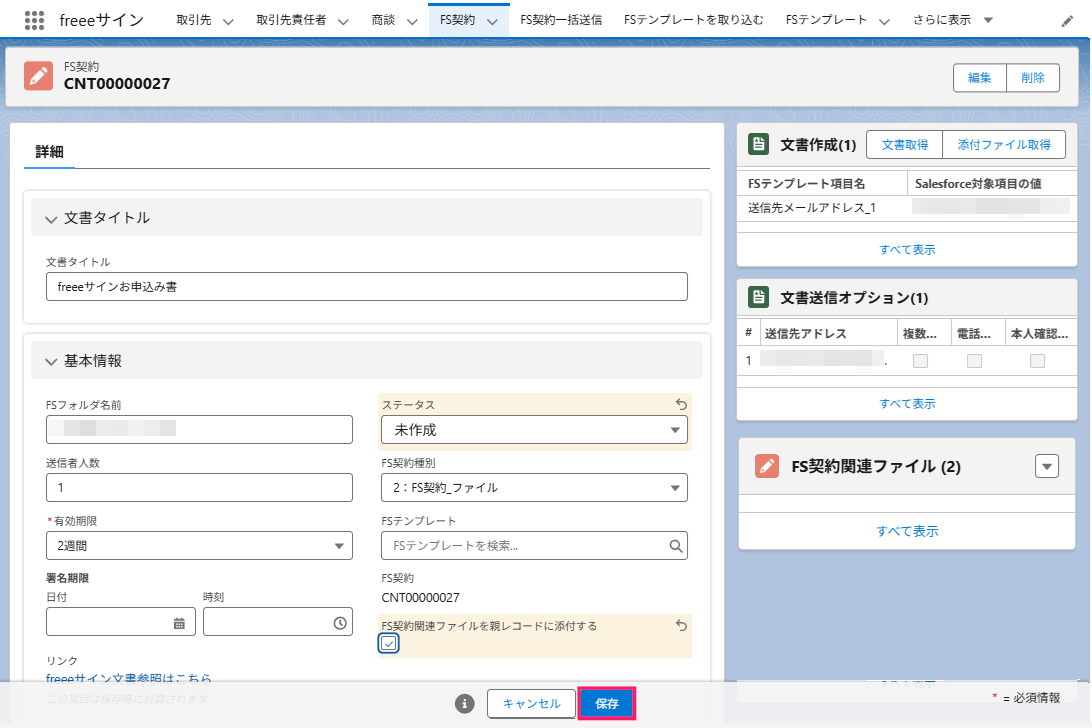Go to the 取引先 tab
This screenshot has height=728, width=1092.
click(x=194, y=20)
